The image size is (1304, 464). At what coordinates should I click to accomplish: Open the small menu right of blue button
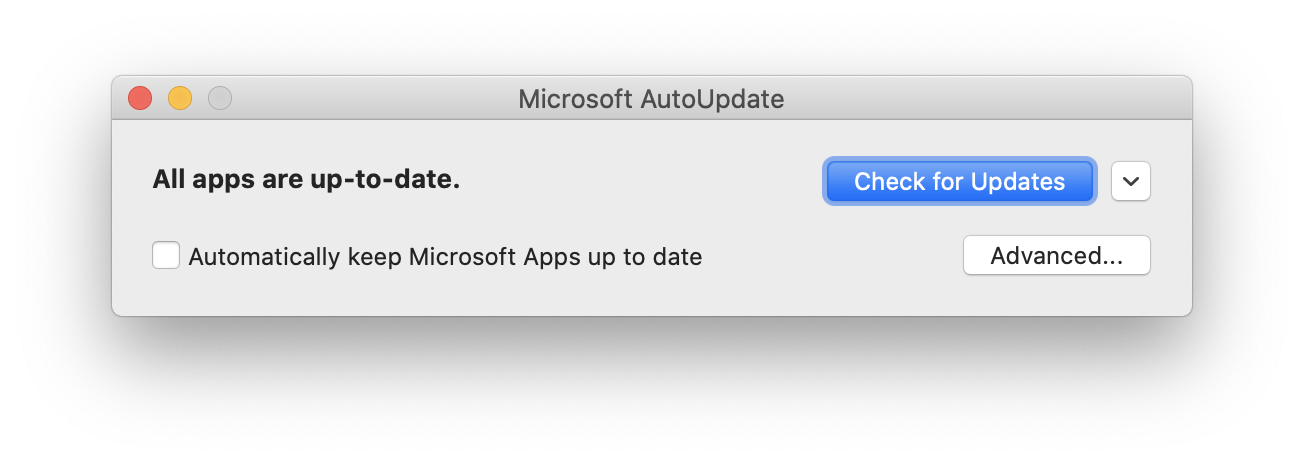click(1130, 182)
